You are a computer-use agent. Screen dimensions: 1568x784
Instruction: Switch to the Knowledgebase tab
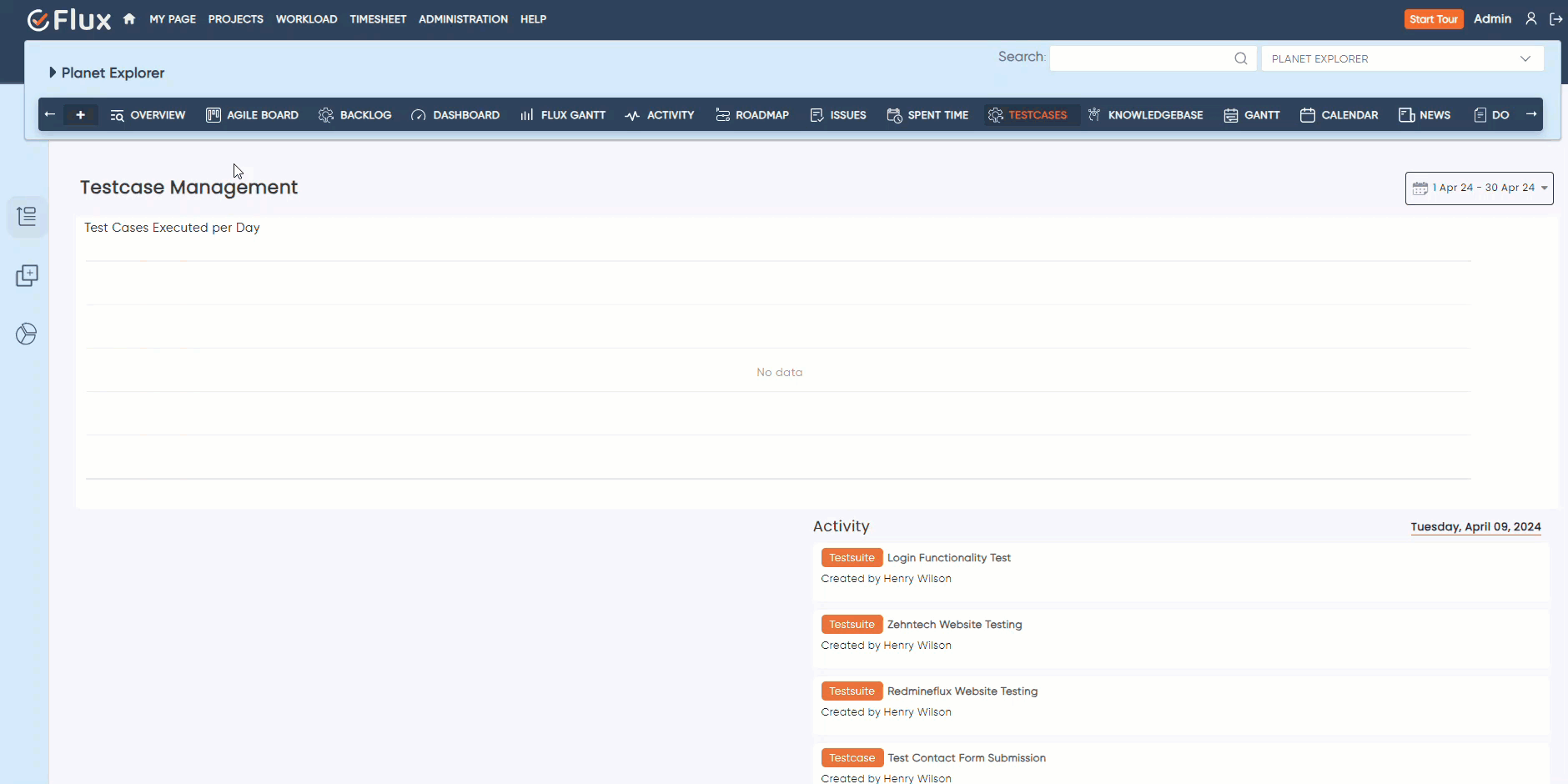coord(1145,115)
